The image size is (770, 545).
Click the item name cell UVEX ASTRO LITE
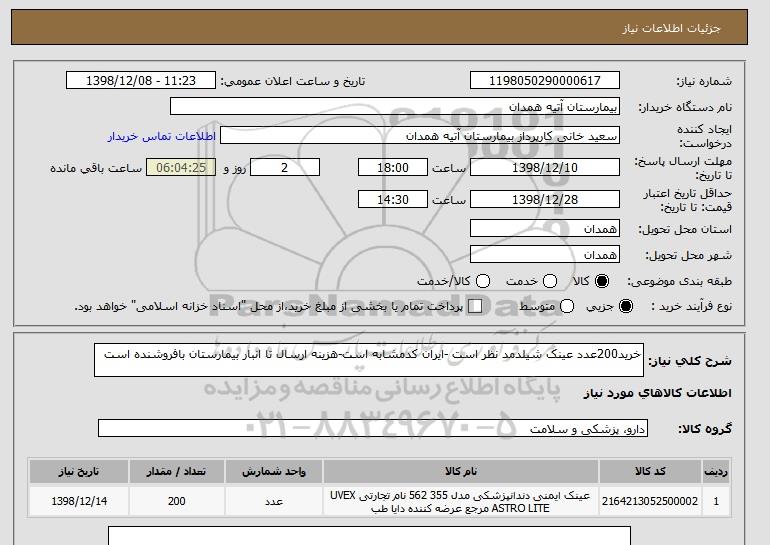461,501
